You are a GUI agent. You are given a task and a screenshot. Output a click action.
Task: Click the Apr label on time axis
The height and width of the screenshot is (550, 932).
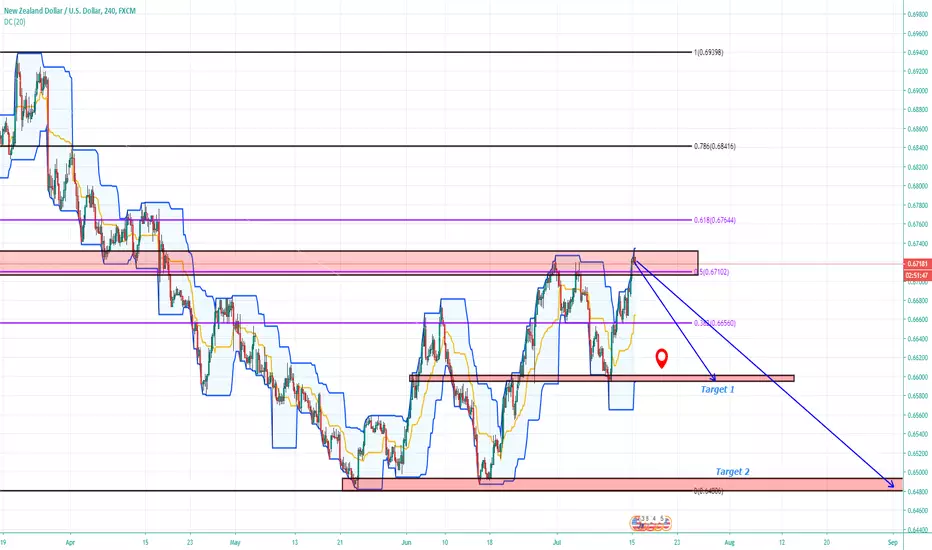(70, 542)
